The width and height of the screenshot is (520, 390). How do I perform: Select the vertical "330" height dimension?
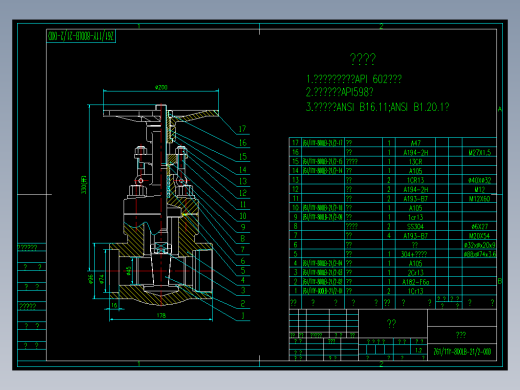point(84,185)
